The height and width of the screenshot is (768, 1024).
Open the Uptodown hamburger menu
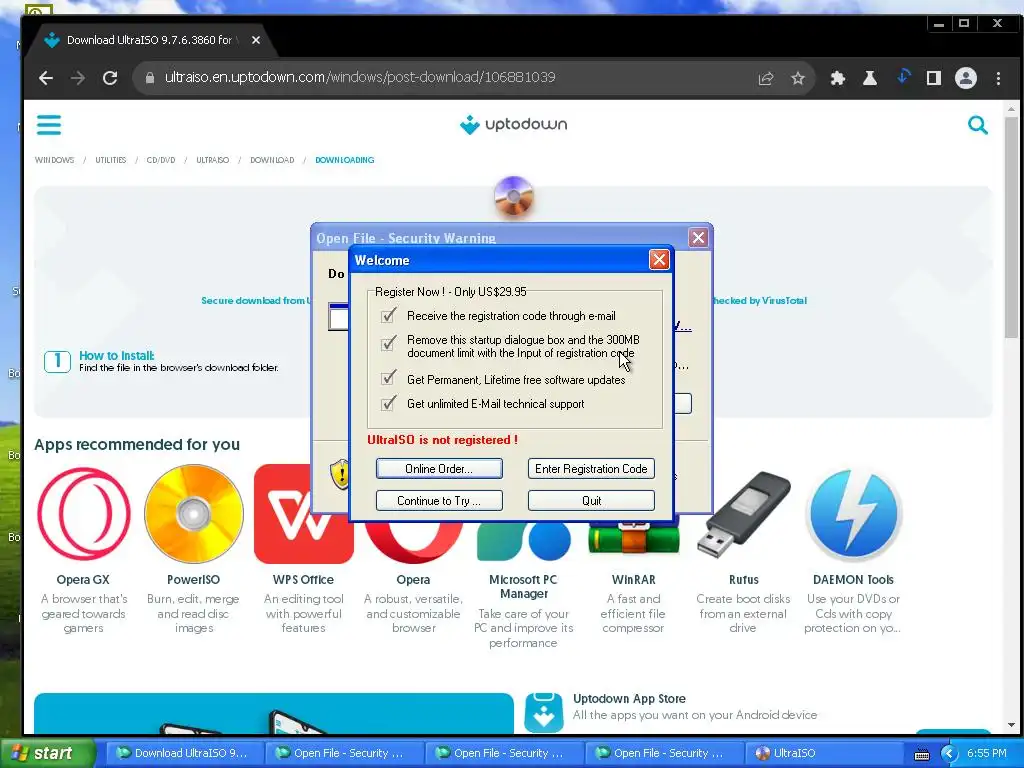49,125
